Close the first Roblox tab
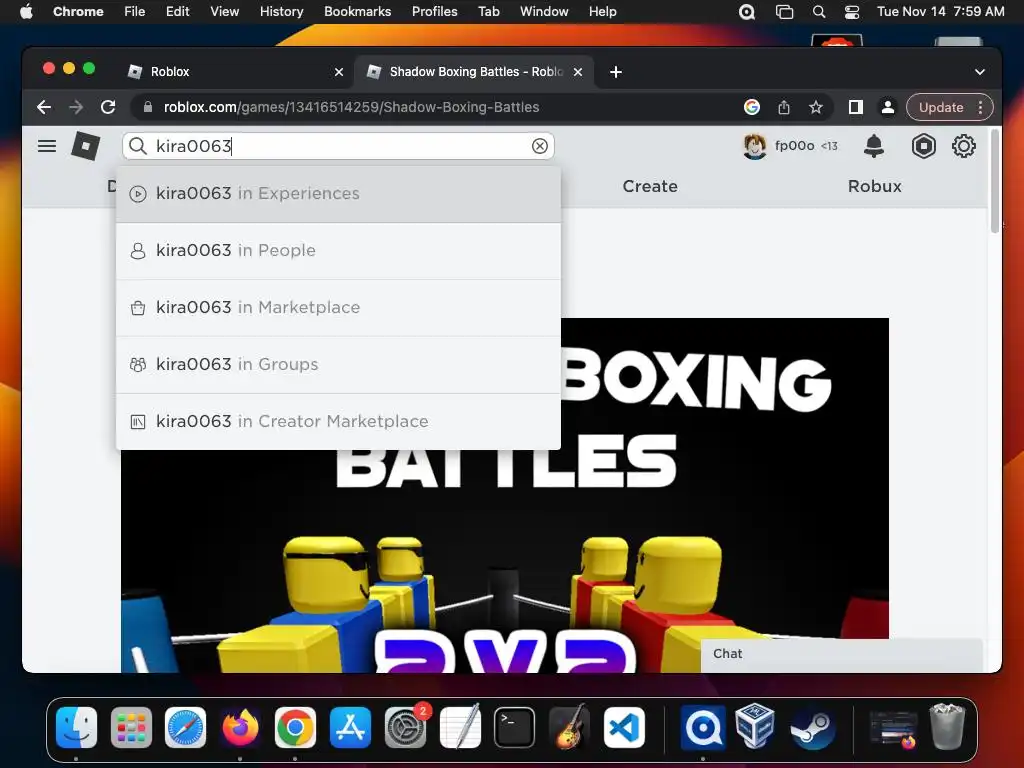This screenshot has width=1024, height=768. [339, 72]
